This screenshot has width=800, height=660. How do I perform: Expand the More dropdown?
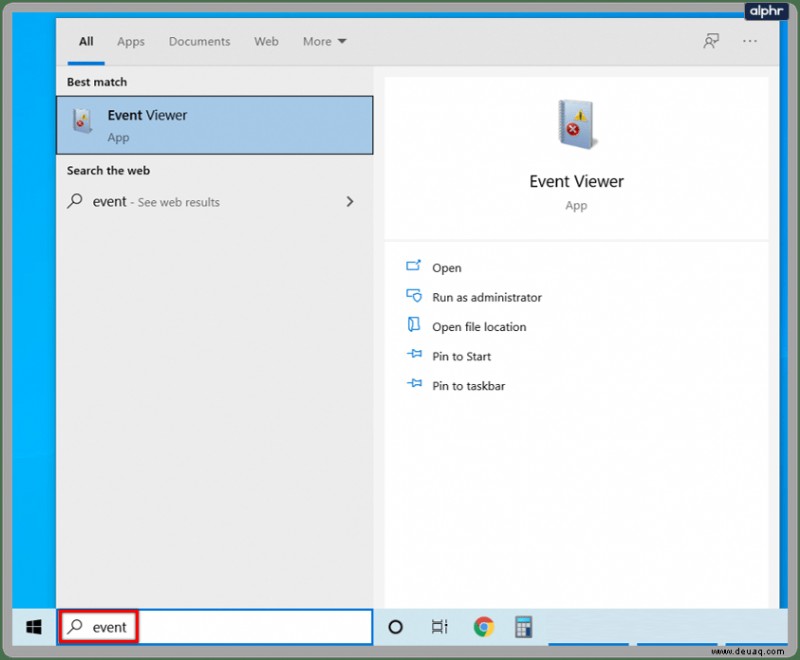[x=324, y=41]
